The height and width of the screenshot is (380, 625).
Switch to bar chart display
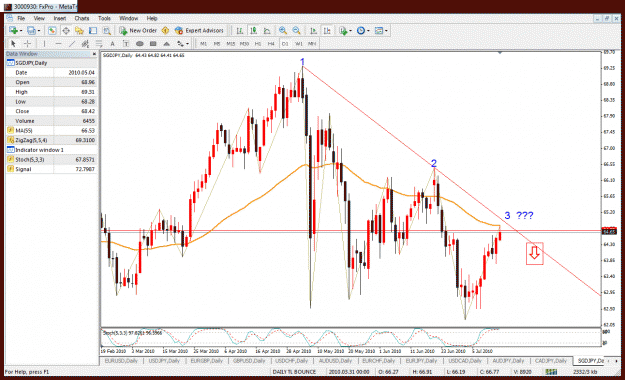[x=240, y=31]
